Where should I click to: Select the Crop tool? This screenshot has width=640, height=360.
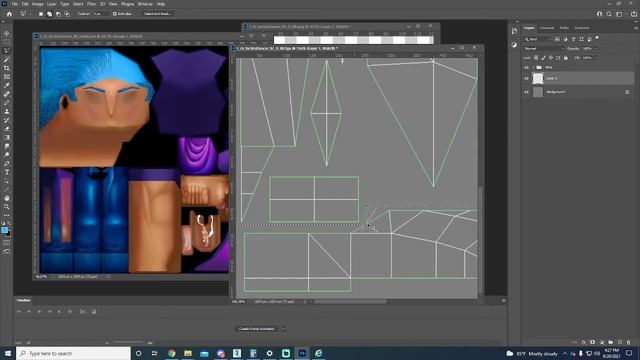click(x=7, y=68)
